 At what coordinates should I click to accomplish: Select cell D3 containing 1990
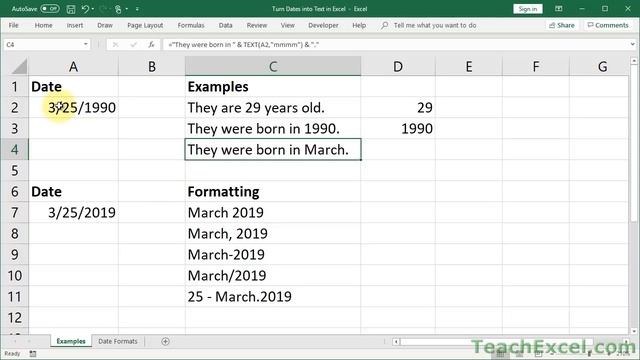398,129
